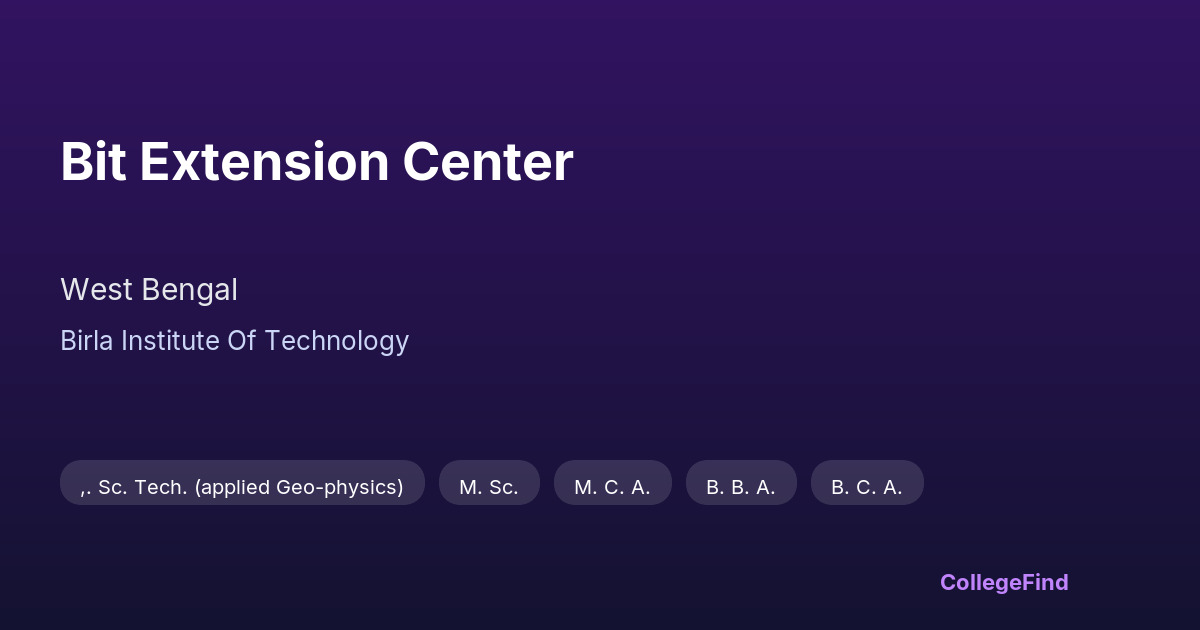The image size is (1200, 630).
Task: Click the "Find" part of the CollegeFind logo
Action: [x=1046, y=582]
